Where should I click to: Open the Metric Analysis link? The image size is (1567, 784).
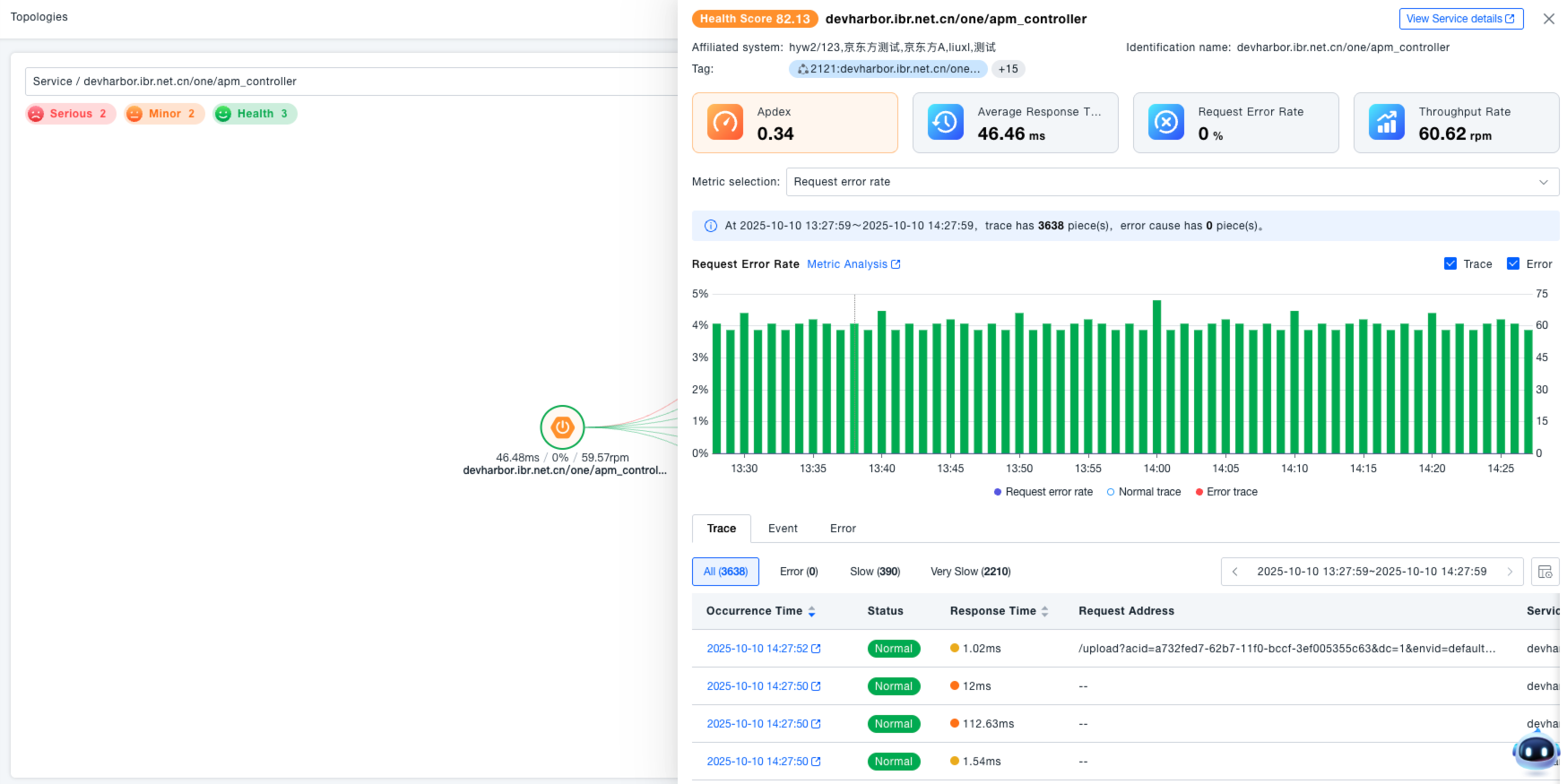tap(853, 264)
